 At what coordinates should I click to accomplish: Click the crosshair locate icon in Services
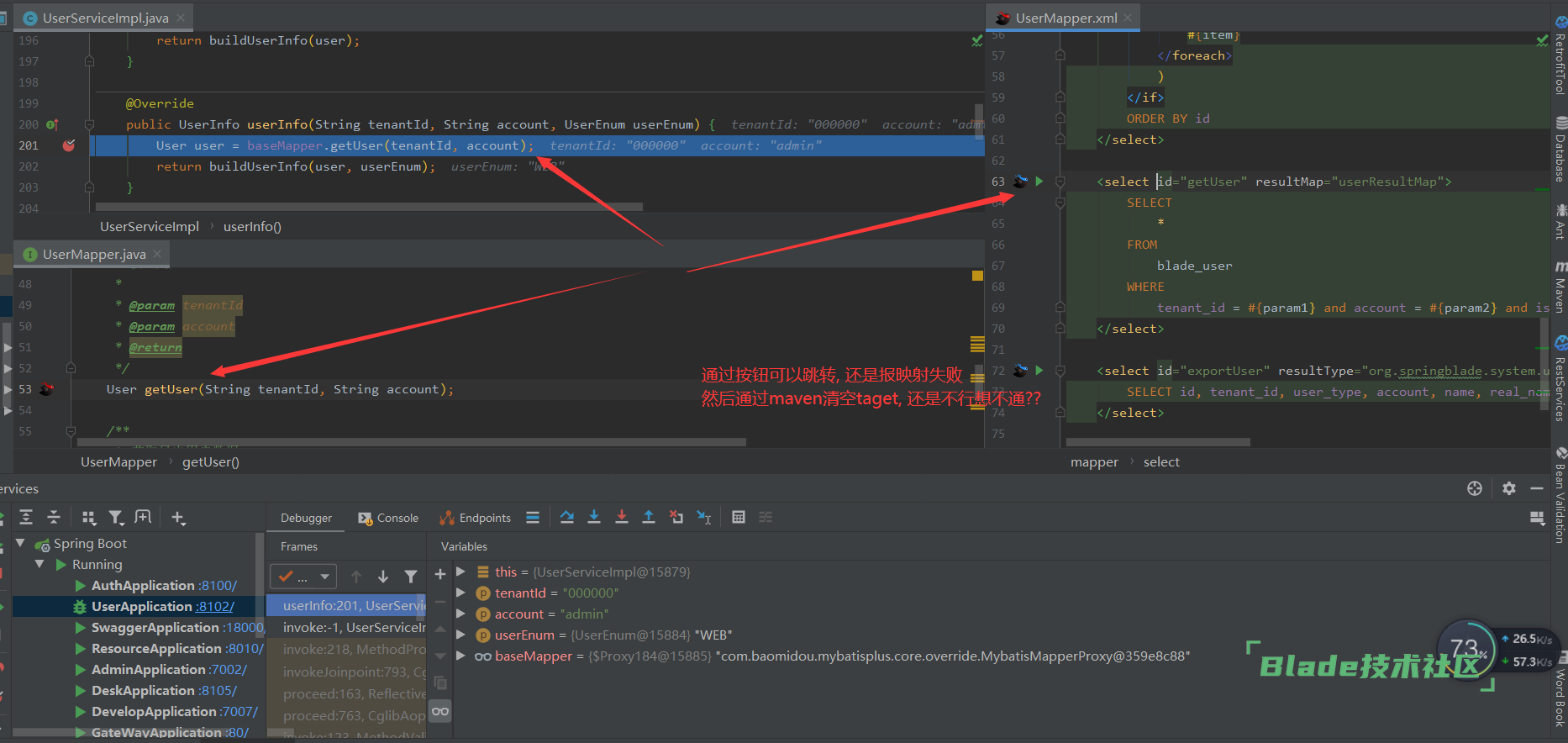click(1475, 488)
